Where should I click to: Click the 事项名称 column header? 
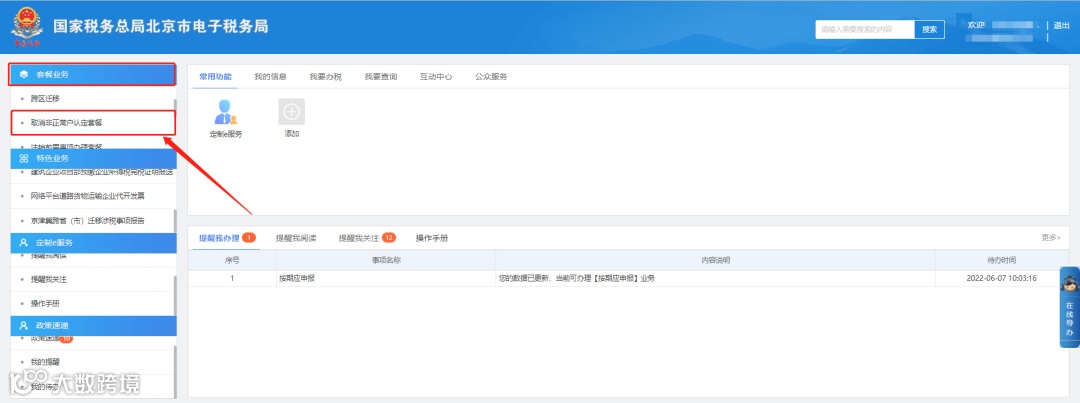point(386,260)
